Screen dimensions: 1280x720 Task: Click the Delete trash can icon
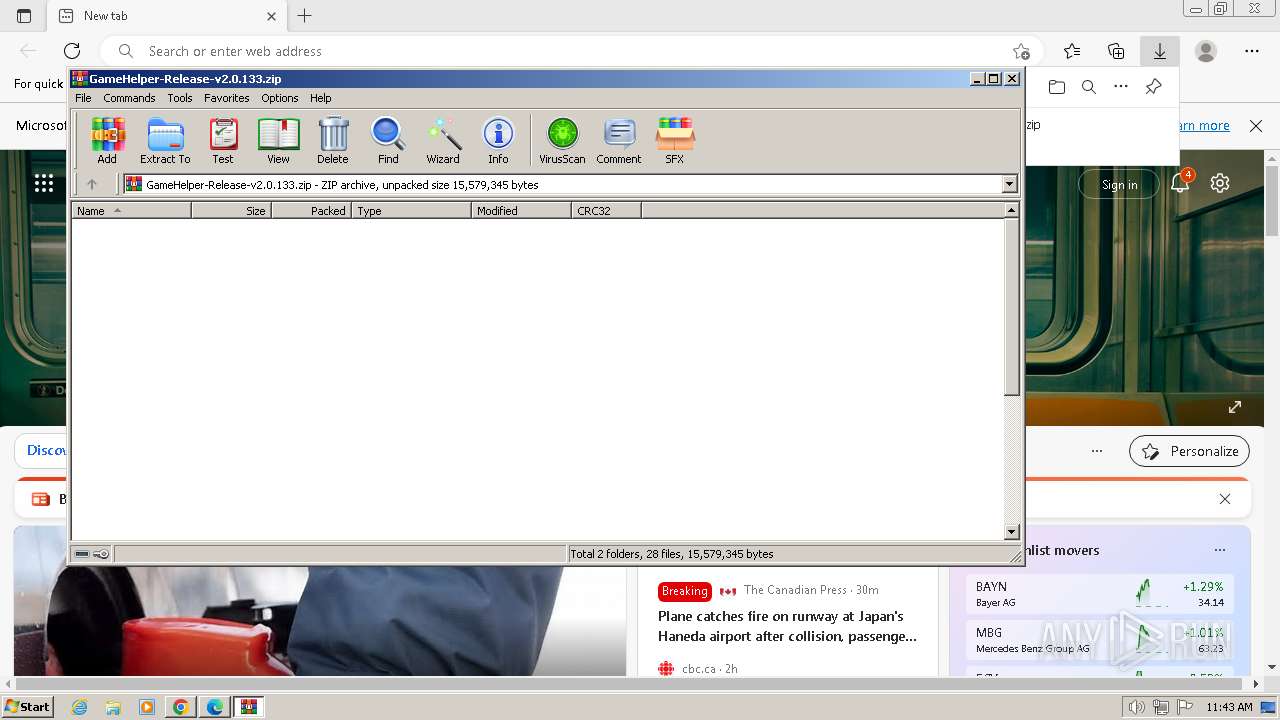point(333,141)
